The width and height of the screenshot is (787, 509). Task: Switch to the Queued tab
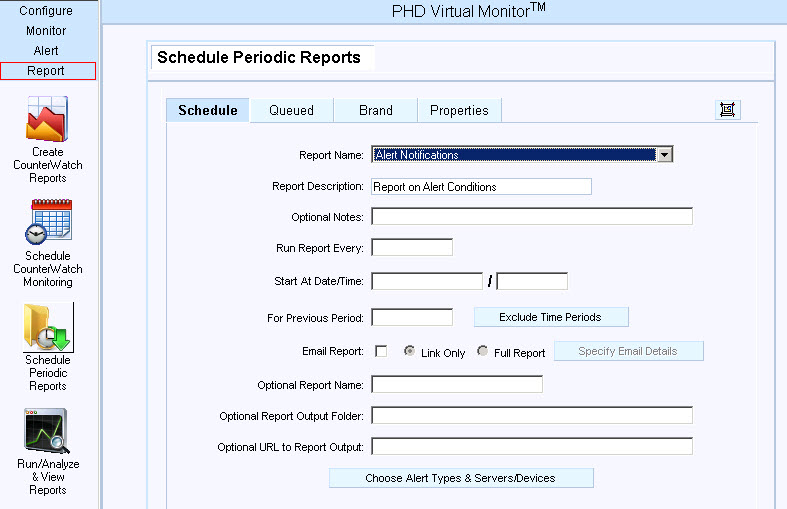(291, 110)
